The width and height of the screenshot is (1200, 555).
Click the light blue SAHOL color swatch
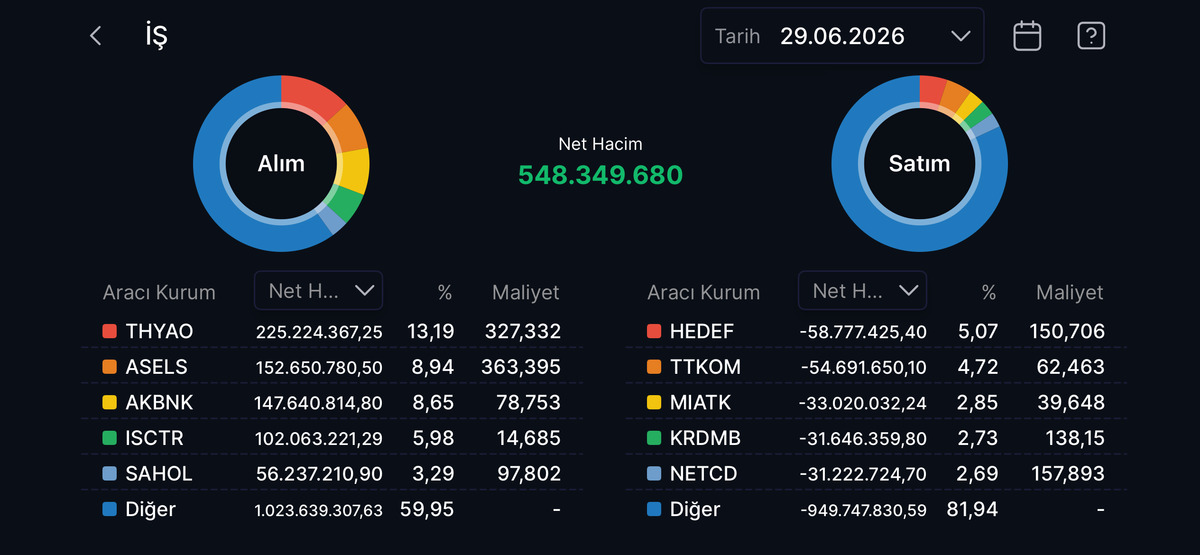coord(109,474)
